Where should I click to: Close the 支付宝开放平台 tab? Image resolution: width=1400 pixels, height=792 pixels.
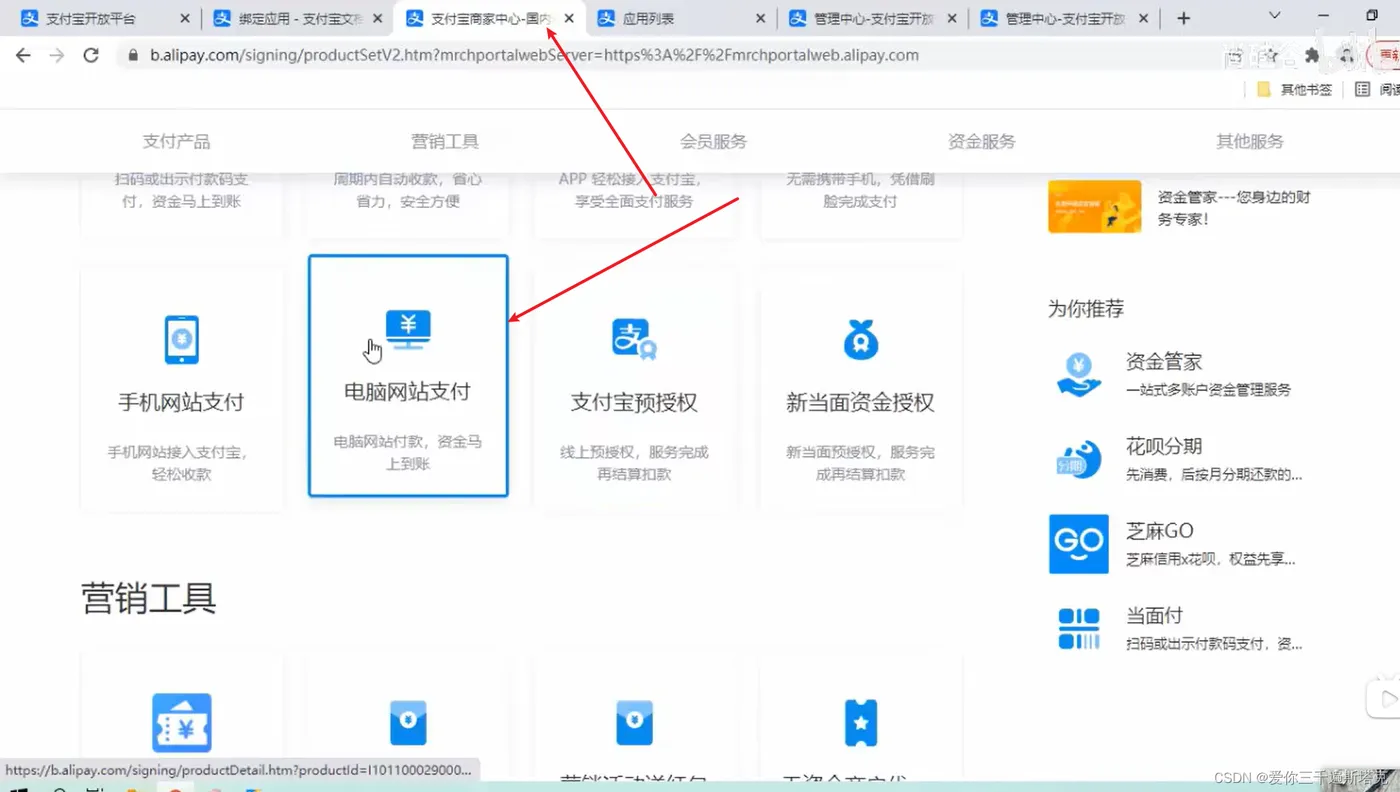[184, 18]
